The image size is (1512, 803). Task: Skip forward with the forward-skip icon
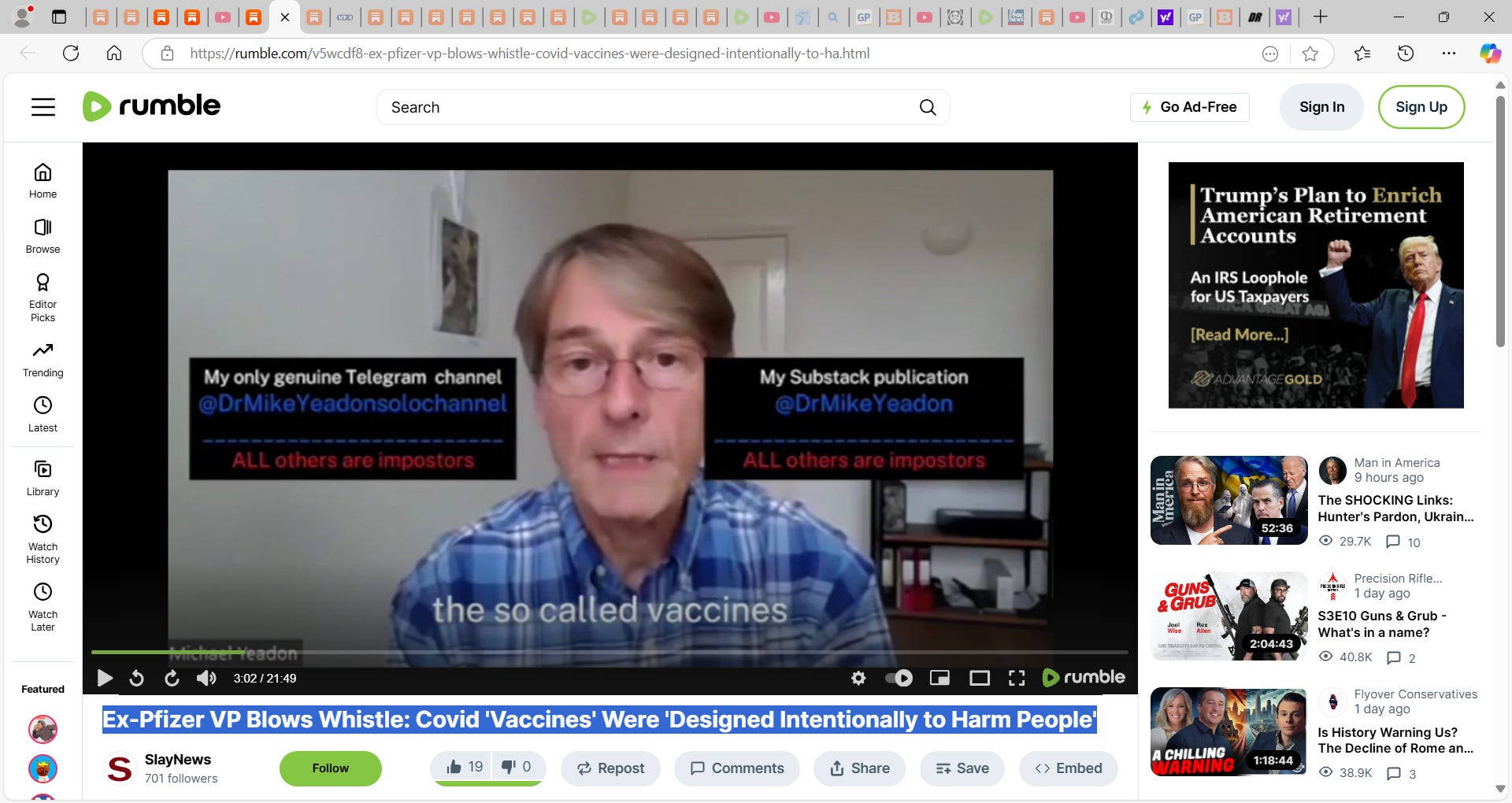(x=172, y=678)
